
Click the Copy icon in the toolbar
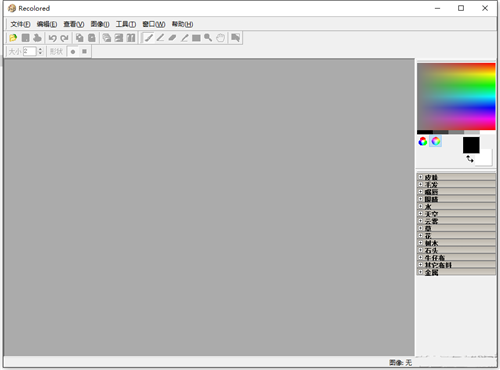(x=80, y=38)
